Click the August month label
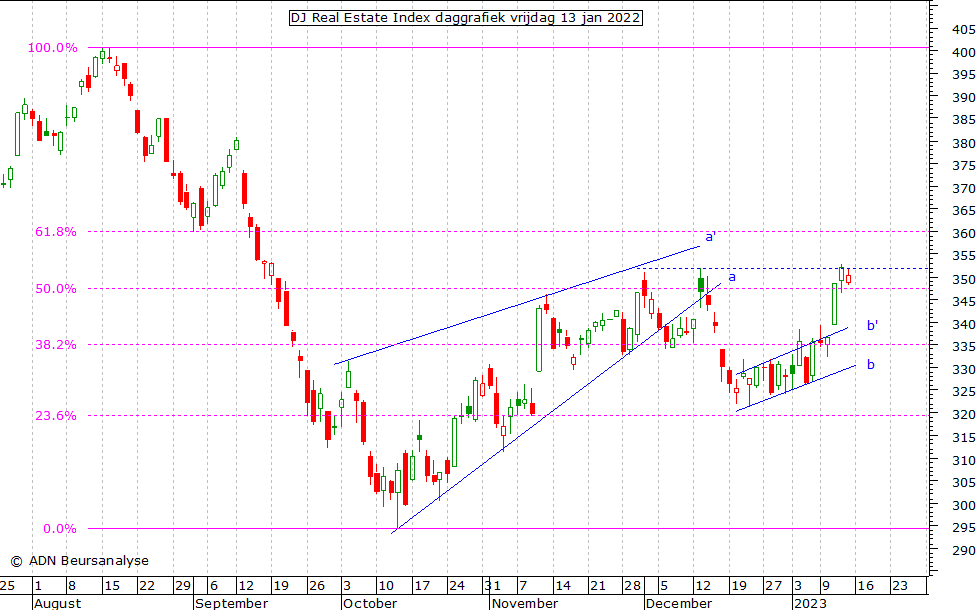 (x=58, y=603)
